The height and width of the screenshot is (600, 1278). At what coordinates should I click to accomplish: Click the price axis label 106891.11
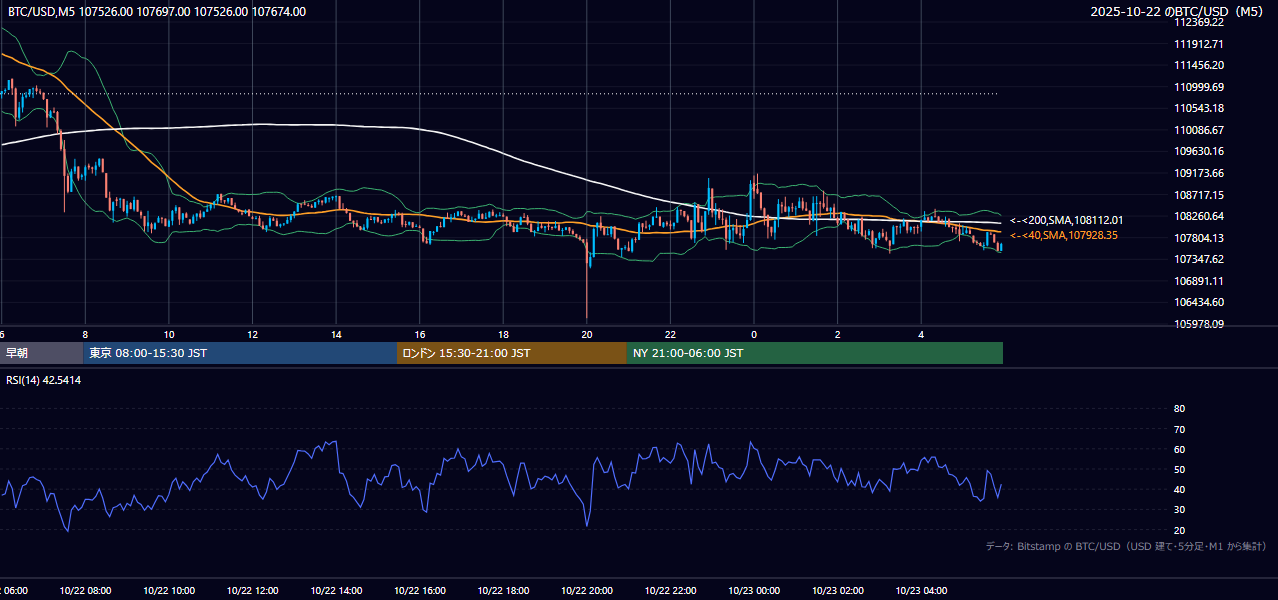coord(1199,281)
